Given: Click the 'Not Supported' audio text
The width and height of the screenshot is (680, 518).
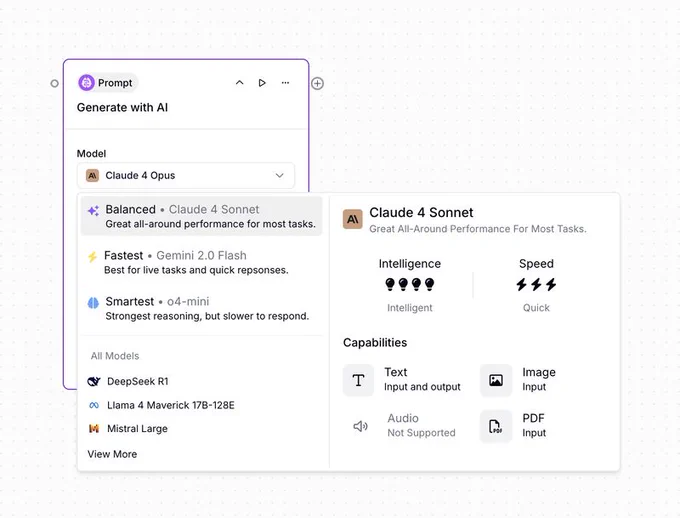Looking at the screenshot, I should point(422,433).
